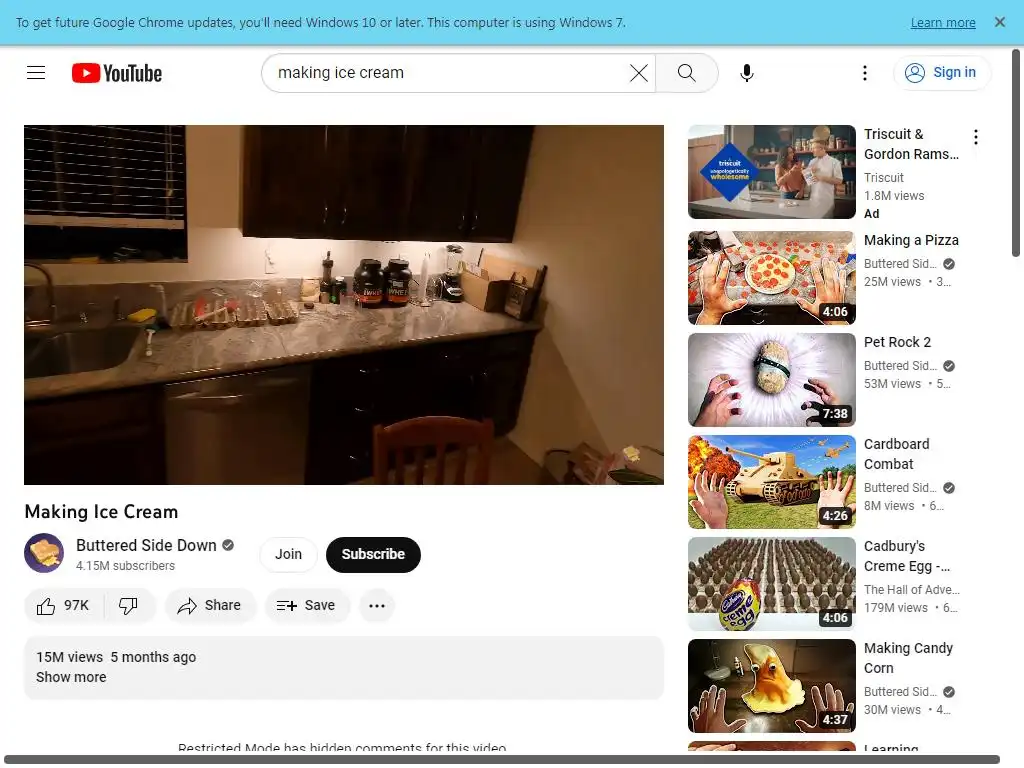The image size is (1024, 768).
Task: Click 1.8M views under Triscuit ad
Action: coord(894,195)
